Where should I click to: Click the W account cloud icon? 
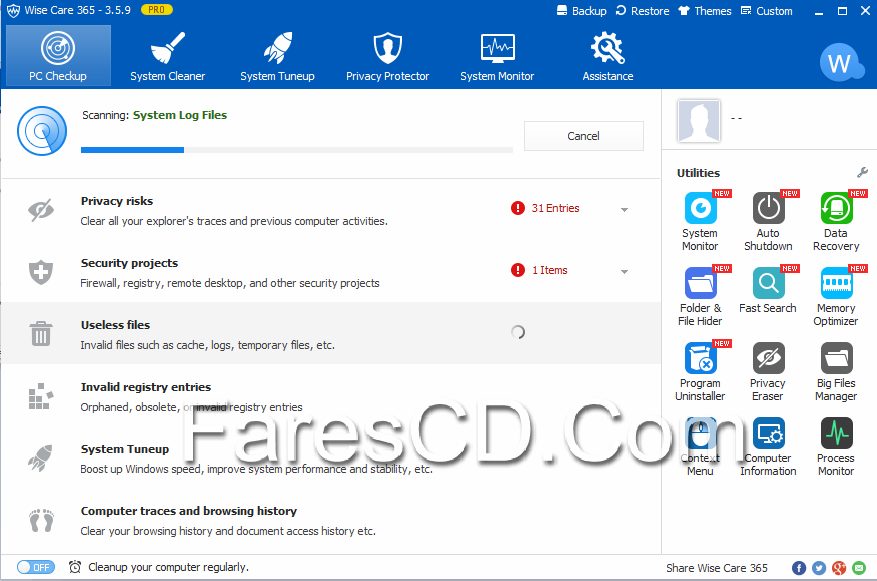click(x=841, y=62)
